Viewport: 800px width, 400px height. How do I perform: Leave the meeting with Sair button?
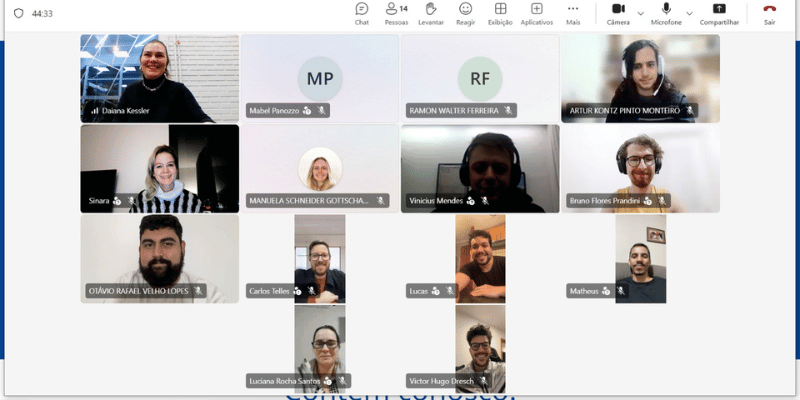click(x=769, y=14)
